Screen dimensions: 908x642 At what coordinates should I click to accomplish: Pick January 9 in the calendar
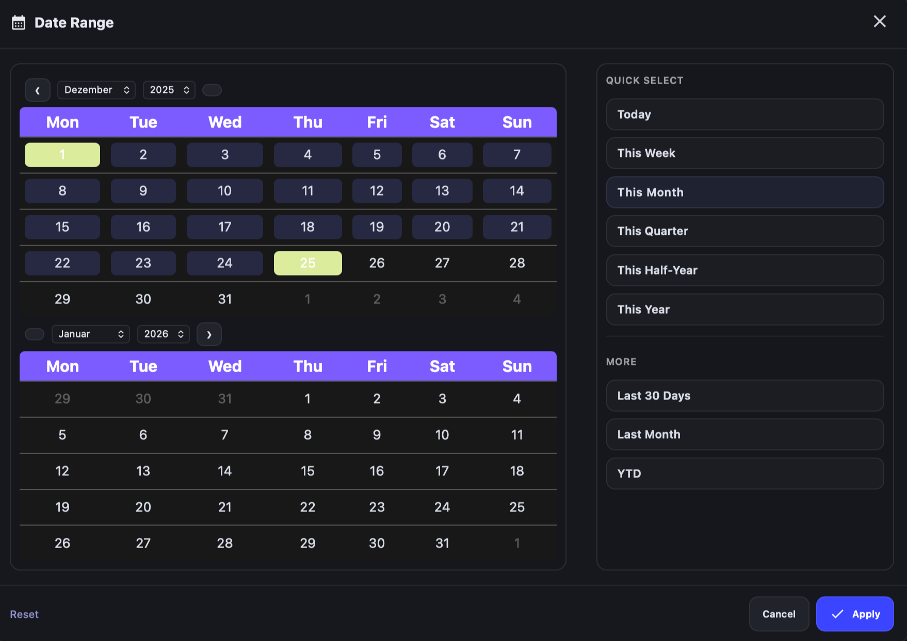click(377, 435)
